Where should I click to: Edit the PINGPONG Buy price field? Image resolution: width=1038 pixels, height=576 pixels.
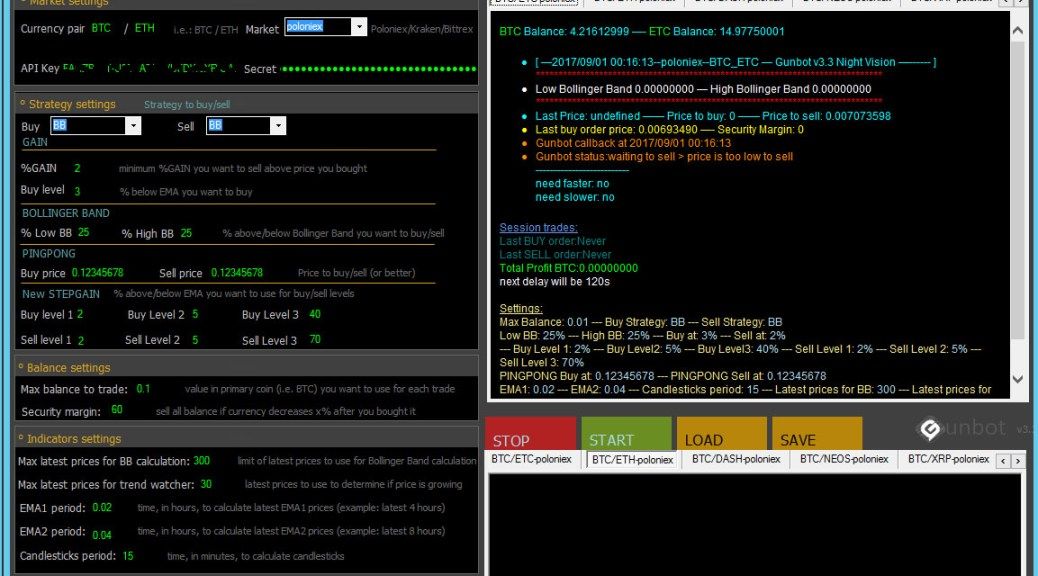(x=97, y=273)
